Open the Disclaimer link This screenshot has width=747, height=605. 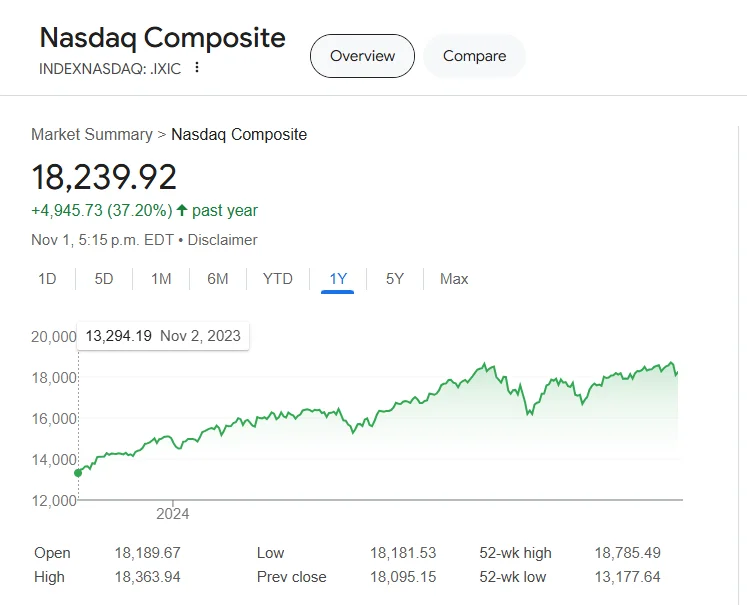(221, 240)
